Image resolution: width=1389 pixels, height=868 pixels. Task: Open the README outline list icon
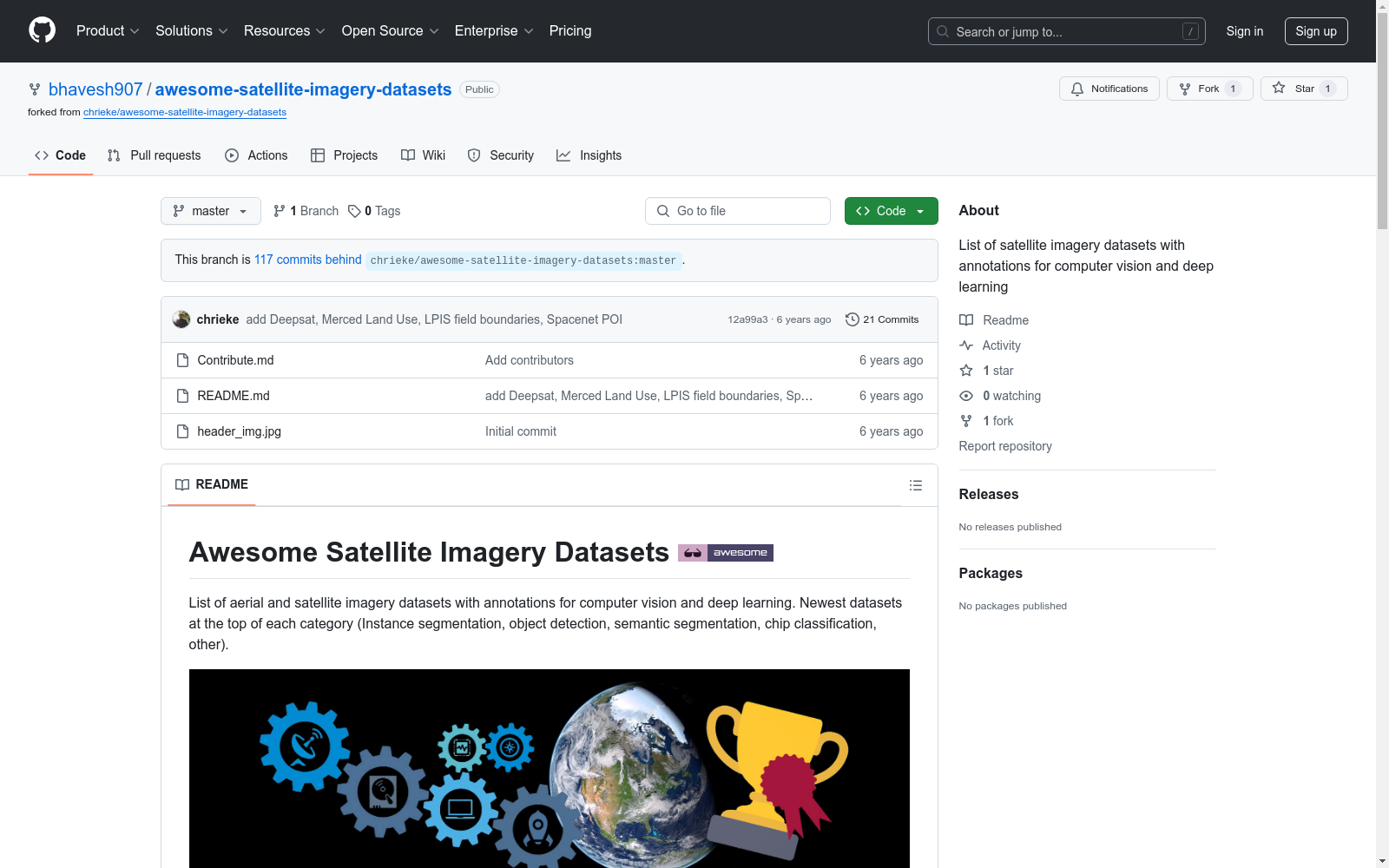tap(915, 485)
